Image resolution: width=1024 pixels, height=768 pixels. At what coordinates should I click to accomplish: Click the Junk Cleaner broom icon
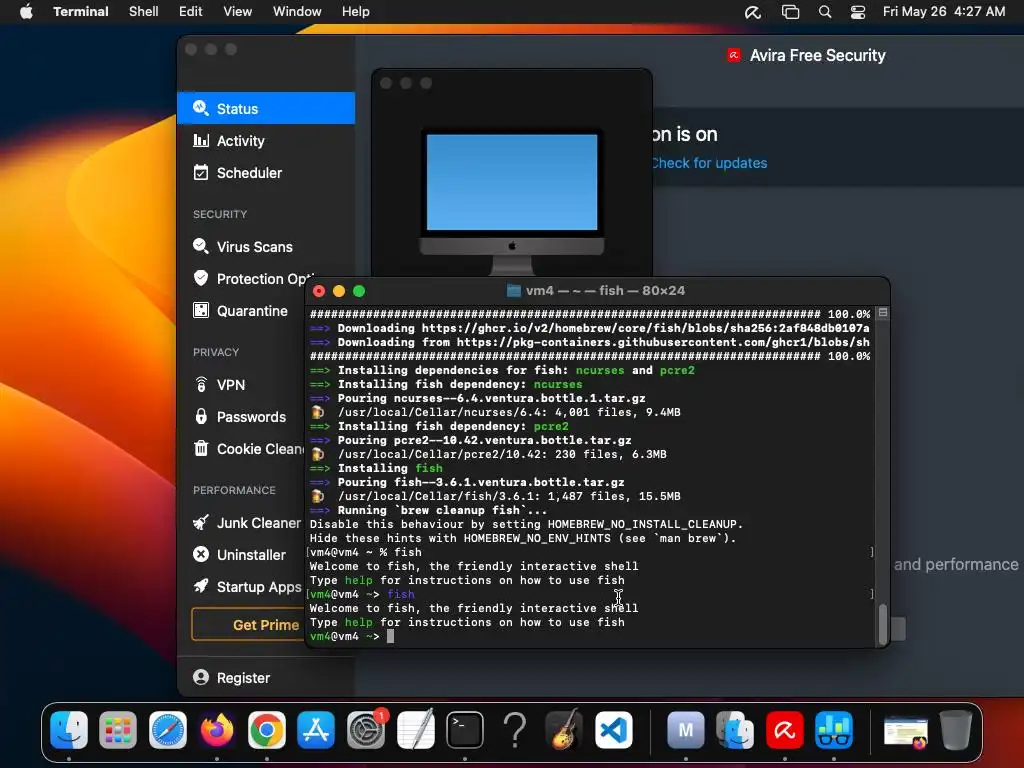click(x=200, y=522)
